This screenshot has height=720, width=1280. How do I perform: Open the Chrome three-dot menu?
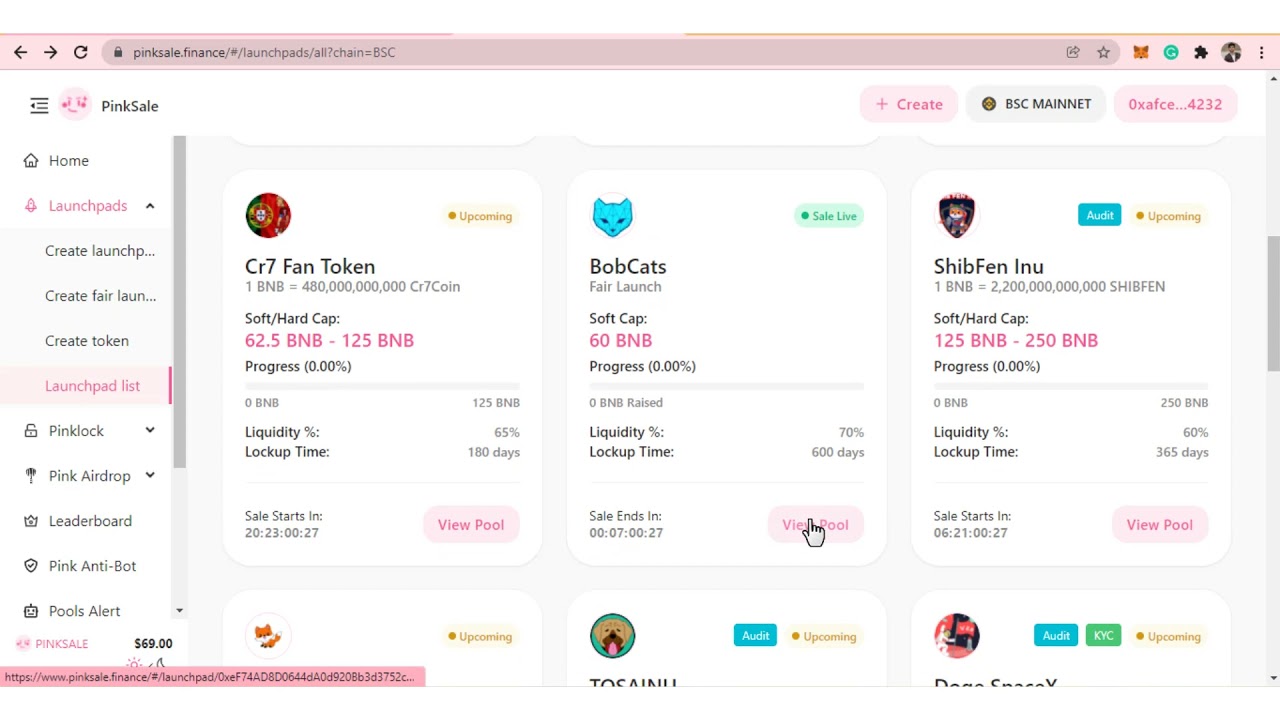pyautogui.click(x=1262, y=52)
